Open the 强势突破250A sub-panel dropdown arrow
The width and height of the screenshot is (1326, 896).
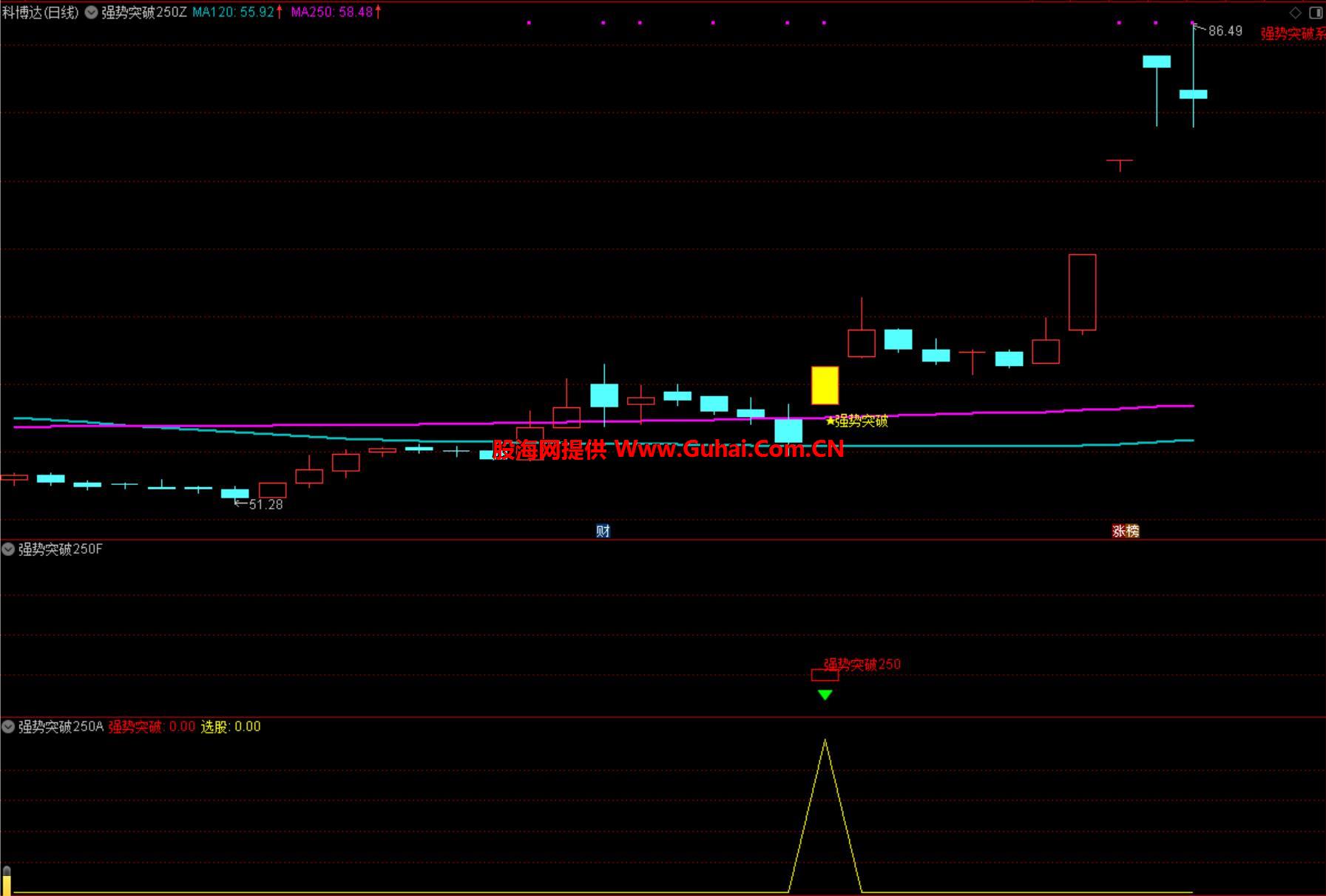(8, 726)
